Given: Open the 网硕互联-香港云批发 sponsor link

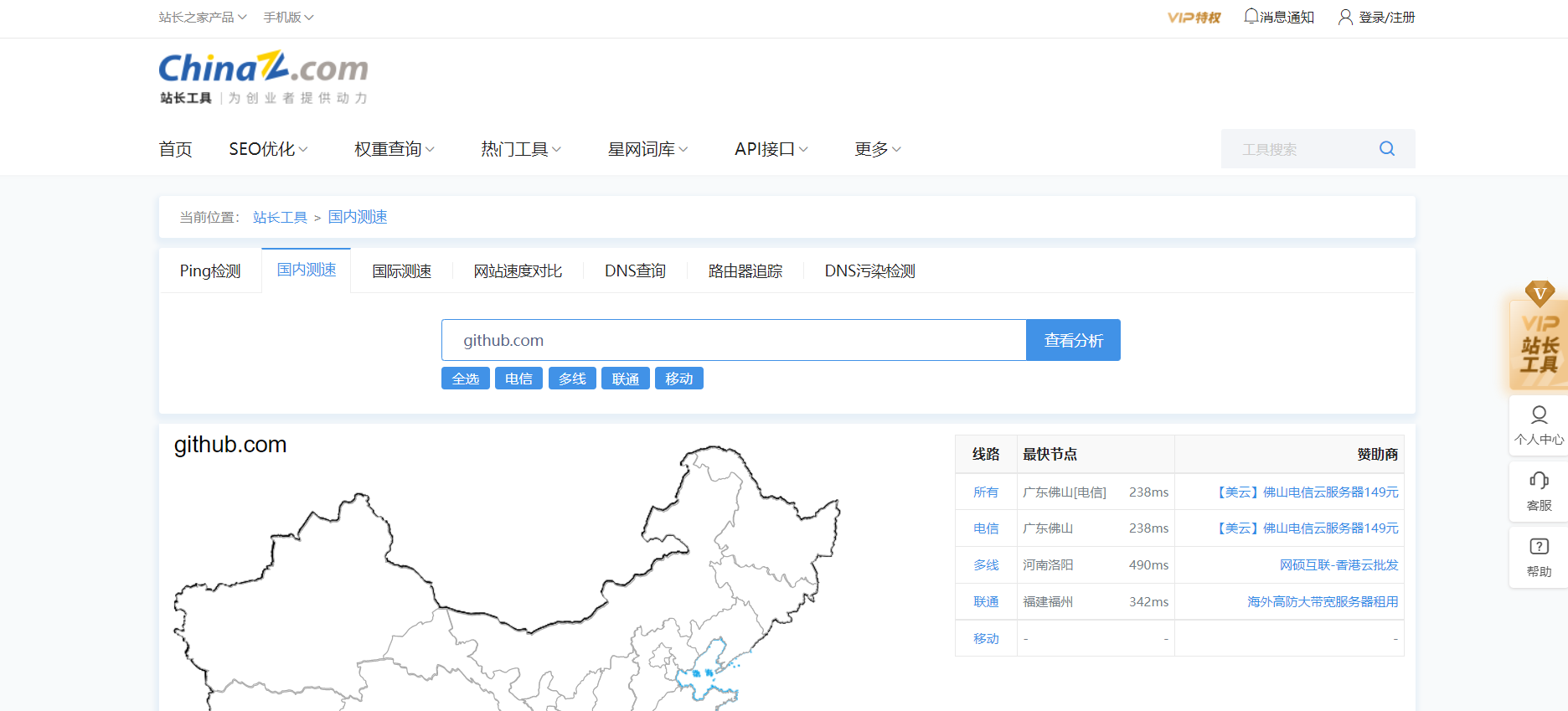Looking at the screenshot, I should pos(1338,565).
